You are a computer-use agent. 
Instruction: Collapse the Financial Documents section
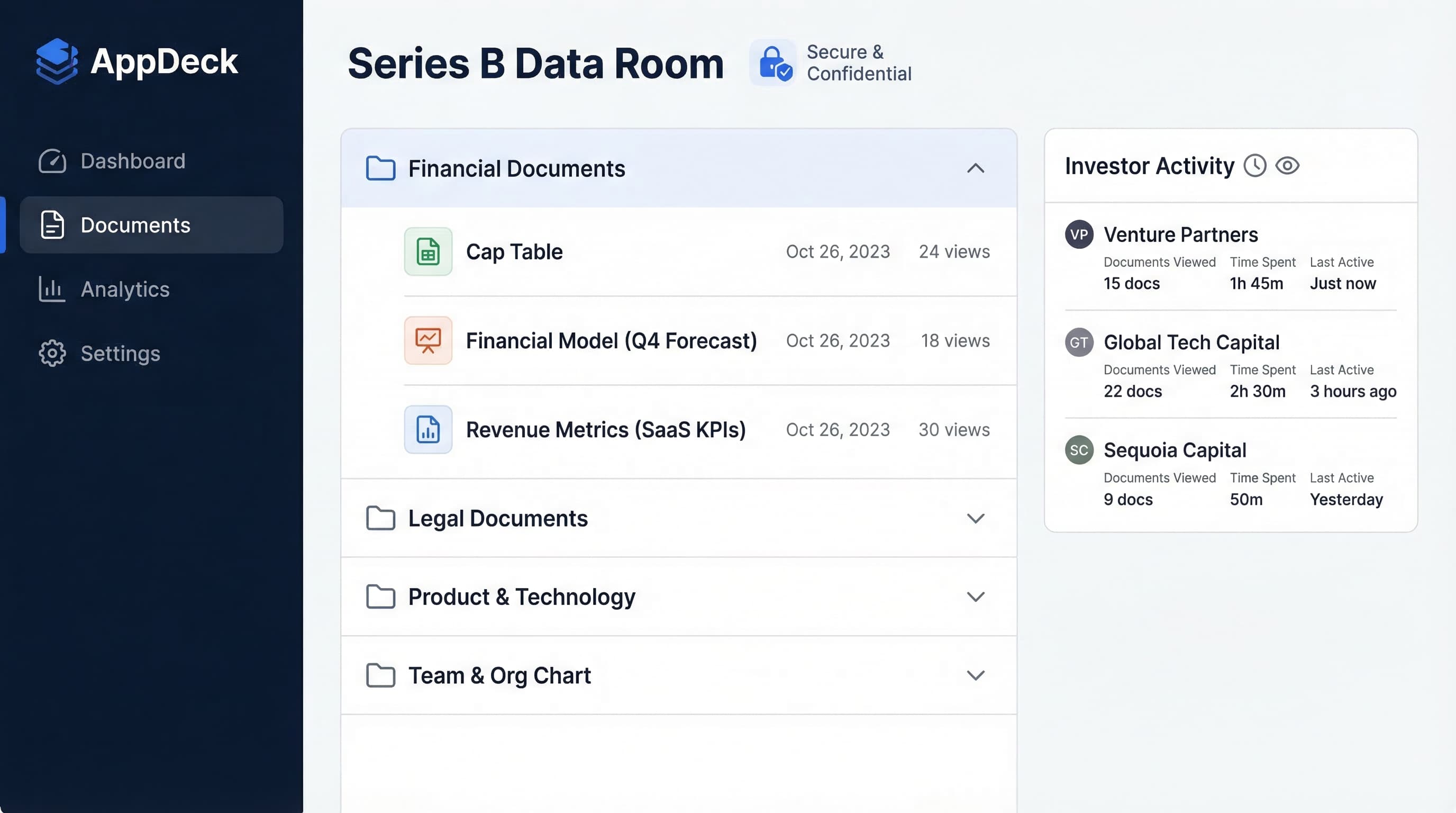coord(976,168)
